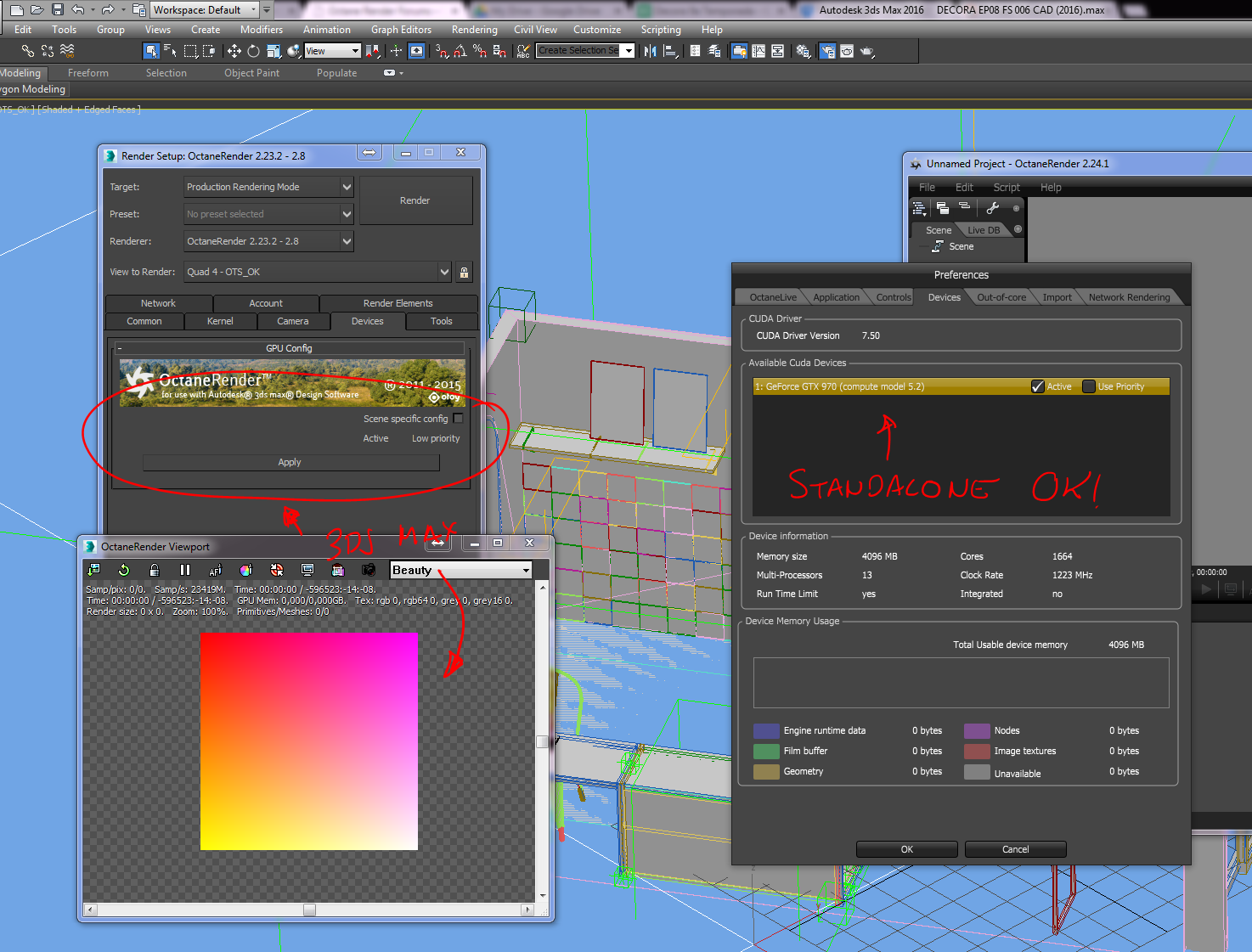Screen dimensions: 1252x952
Task: Click the padlock icon in OctaneRender Viewport
Action: (x=154, y=570)
